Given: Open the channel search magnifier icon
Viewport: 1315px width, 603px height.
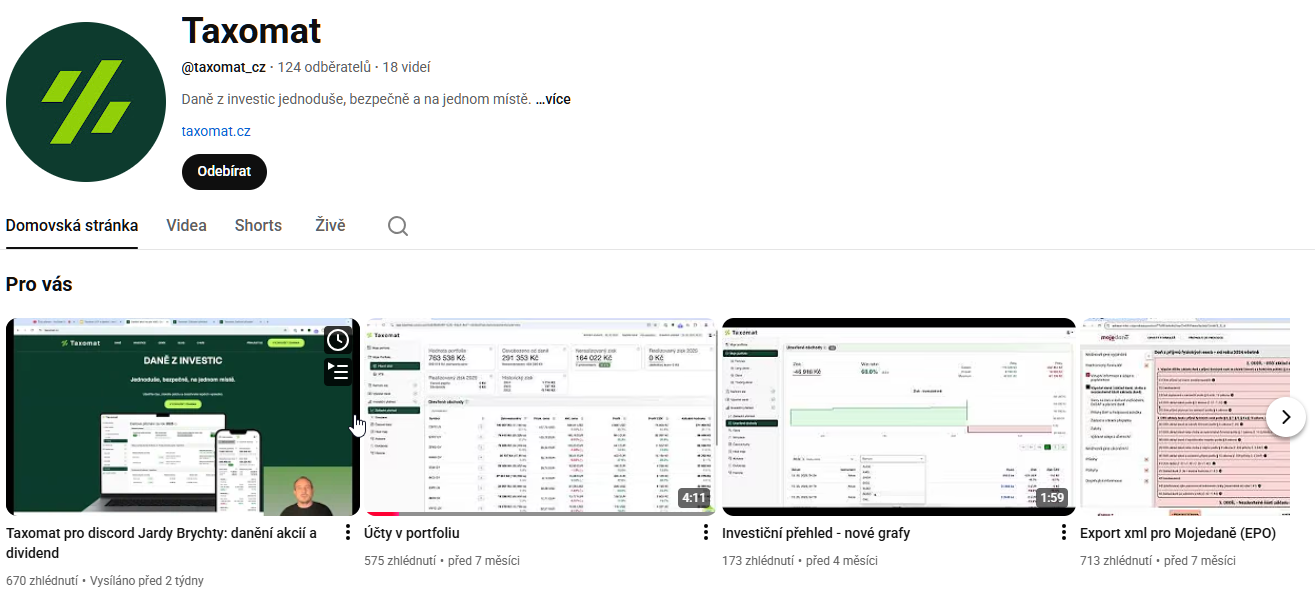Looking at the screenshot, I should [x=398, y=226].
